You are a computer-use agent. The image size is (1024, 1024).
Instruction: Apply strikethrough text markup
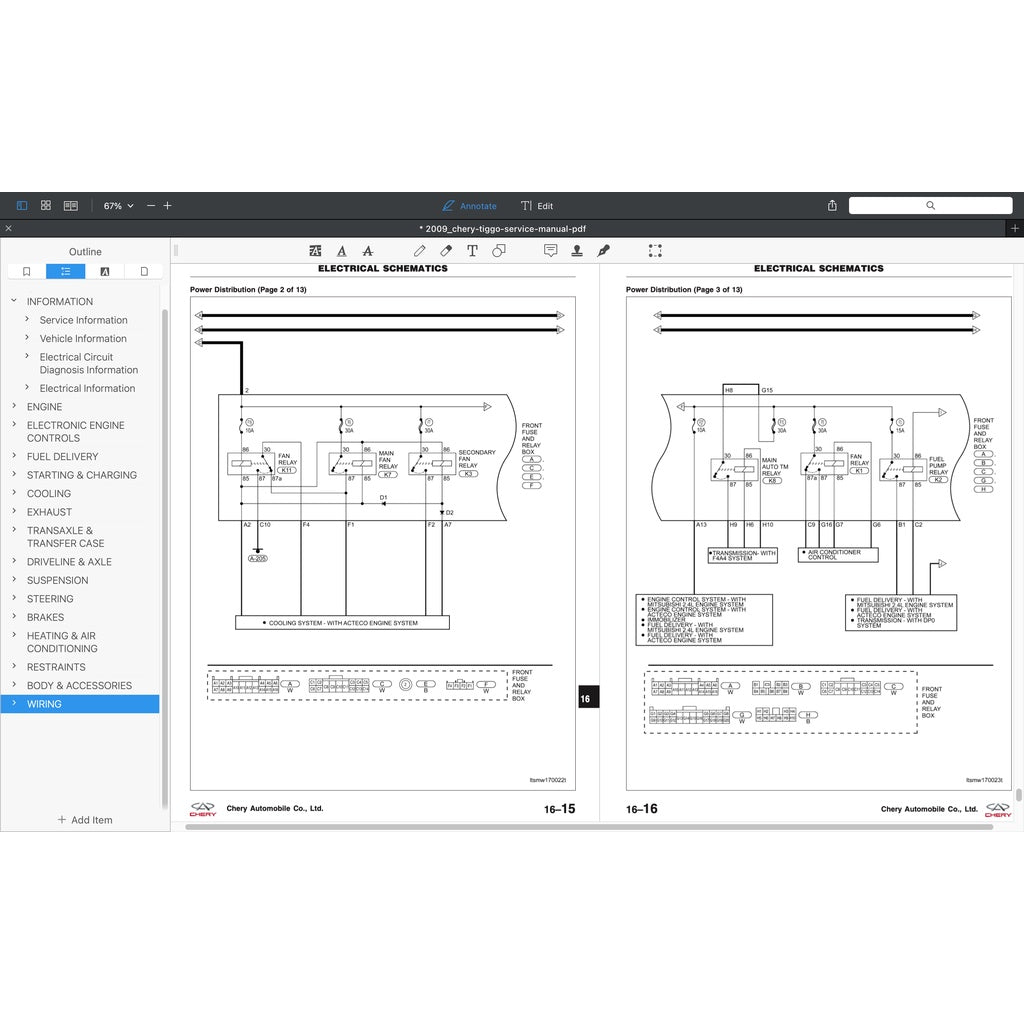coord(367,251)
